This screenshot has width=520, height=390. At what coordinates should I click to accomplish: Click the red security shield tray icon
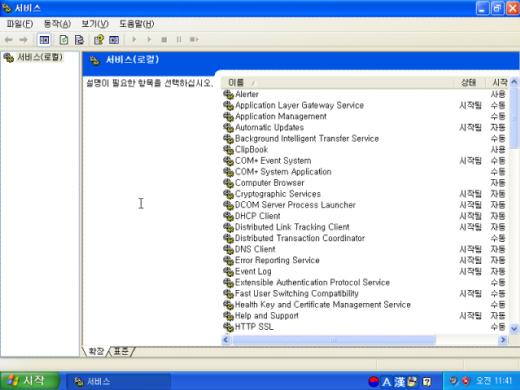click(x=466, y=381)
